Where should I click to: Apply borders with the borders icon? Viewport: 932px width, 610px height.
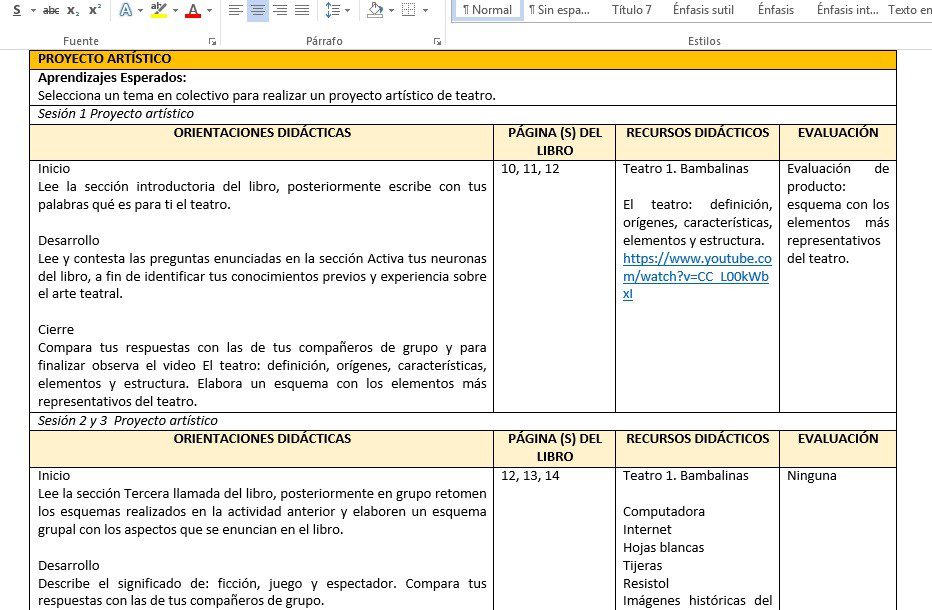tap(409, 10)
